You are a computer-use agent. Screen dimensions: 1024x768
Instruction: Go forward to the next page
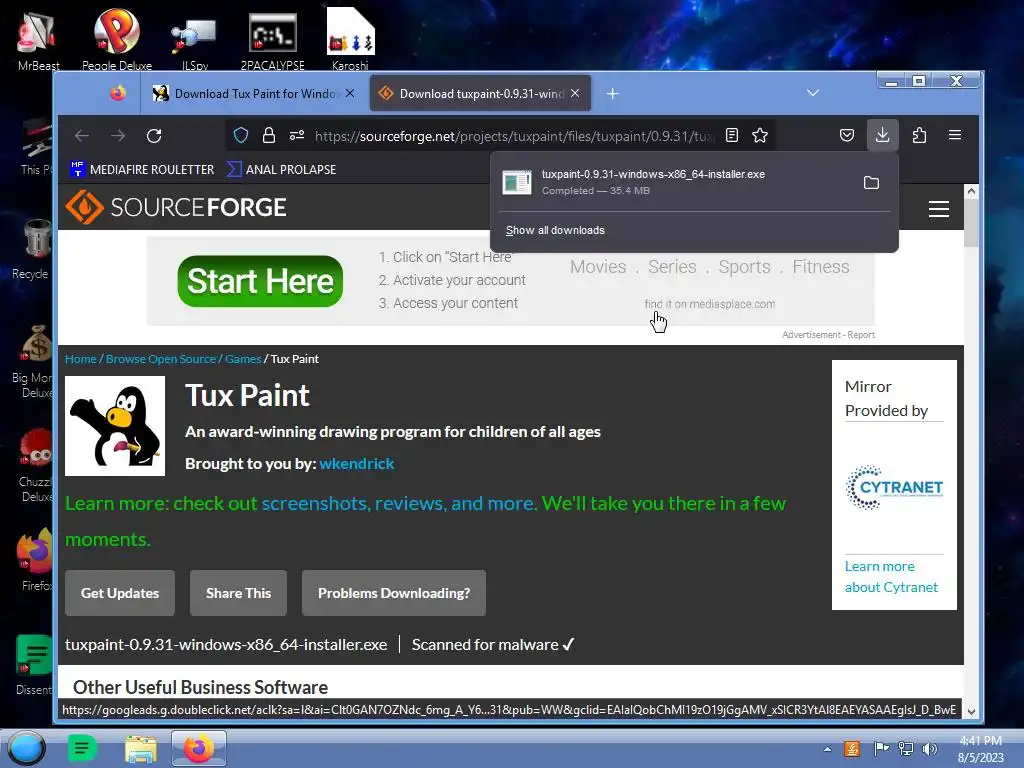tap(118, 136)
